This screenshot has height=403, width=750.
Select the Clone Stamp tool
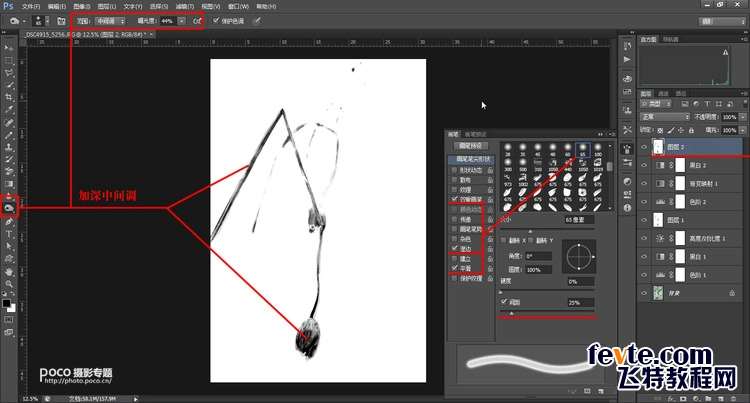pos(9,147)
